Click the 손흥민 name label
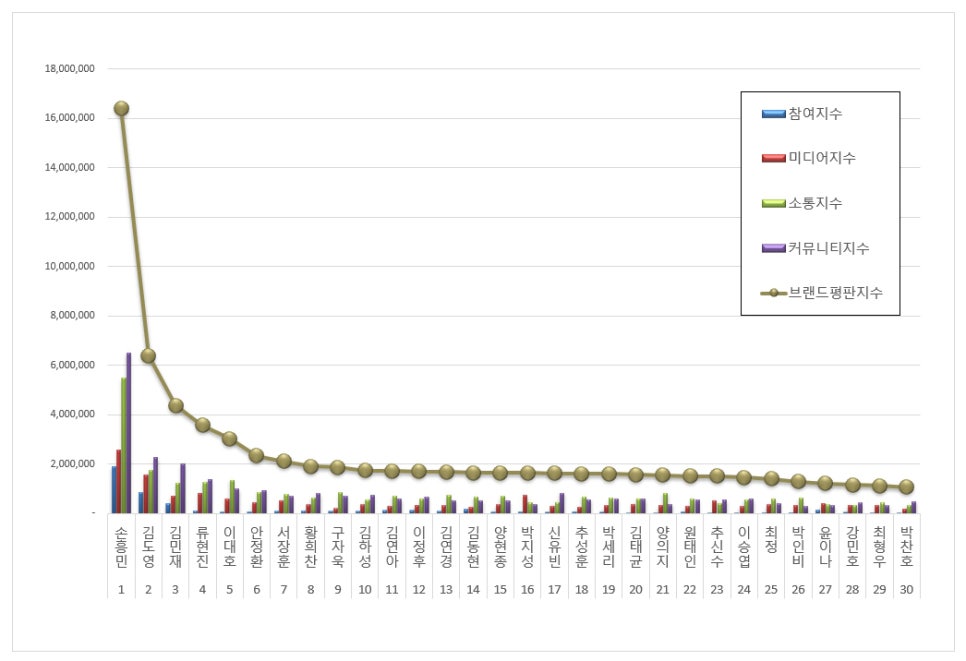This screenshot has height=661, width=966. (121, 546)
